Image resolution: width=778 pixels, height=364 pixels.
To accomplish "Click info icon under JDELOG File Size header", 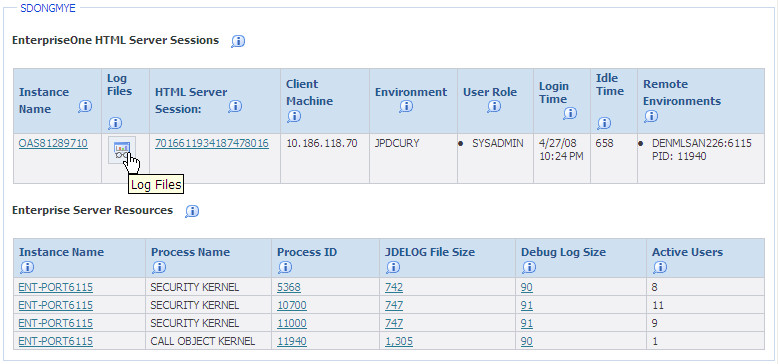I will point(392,268).
